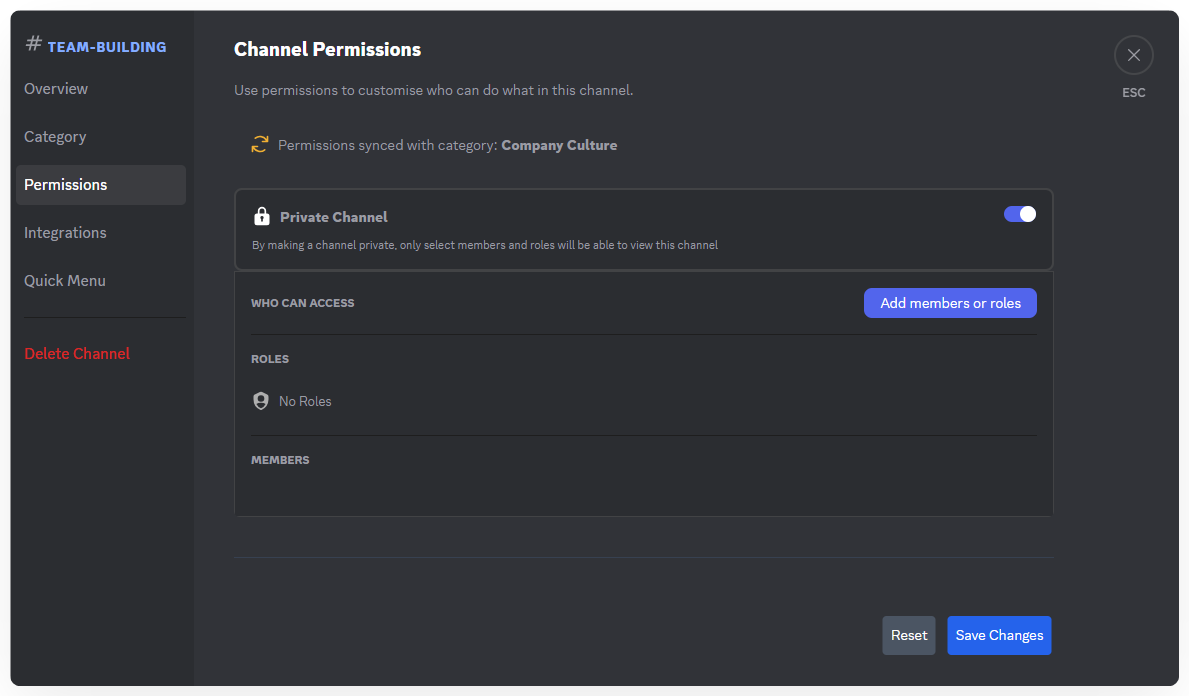The image size is (1189, 696).
Task: Open the Overview settings page
Action: (x=56, y=89)
